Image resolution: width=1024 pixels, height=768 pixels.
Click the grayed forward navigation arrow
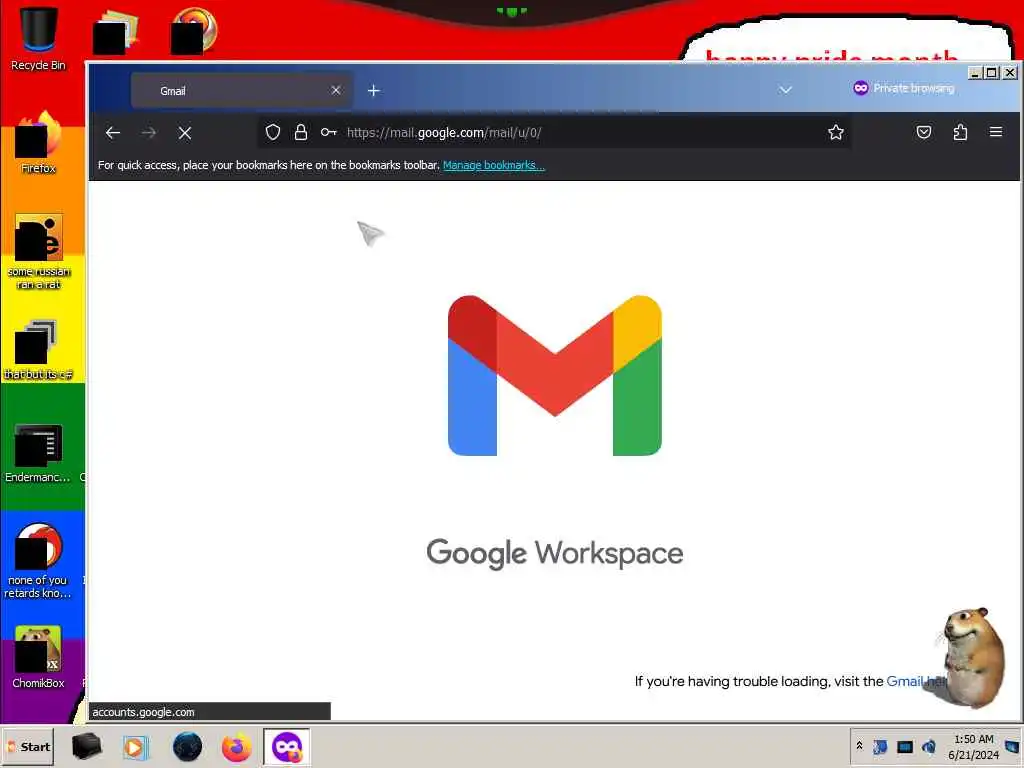149,133
